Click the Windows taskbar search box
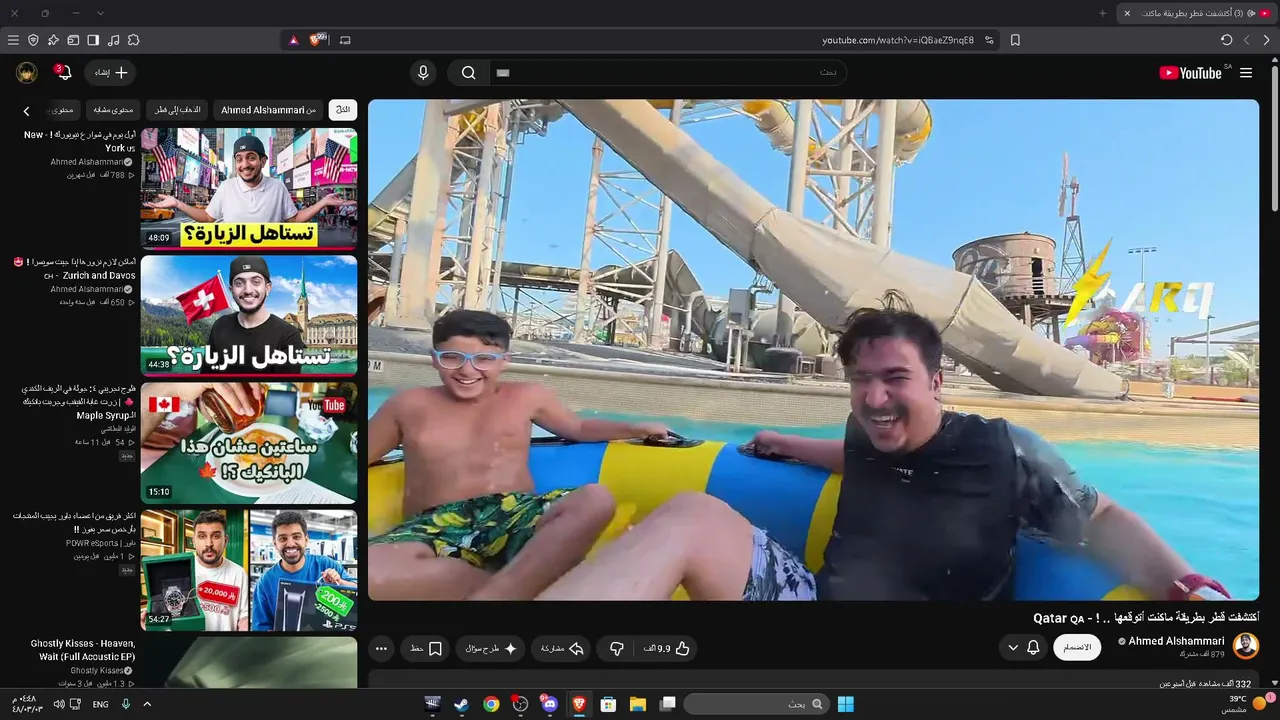The image size is (1280, 720). point(758,704)
